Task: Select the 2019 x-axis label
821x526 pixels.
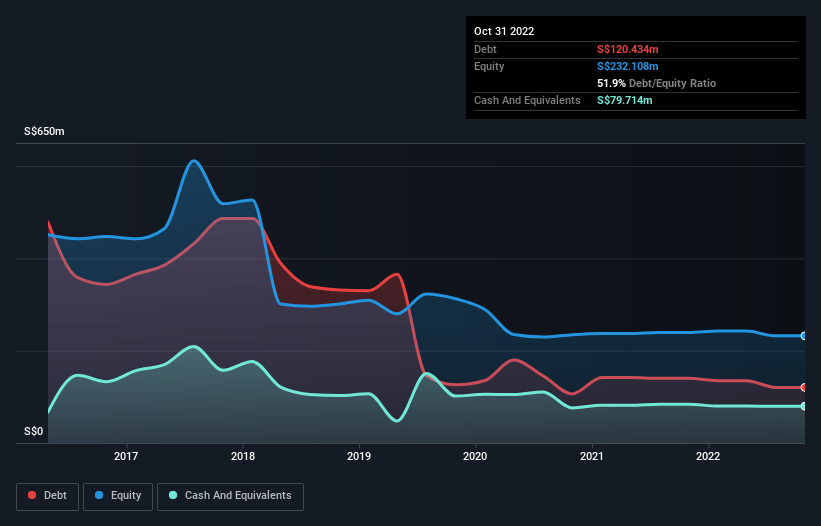Action: tap(359, 456)
